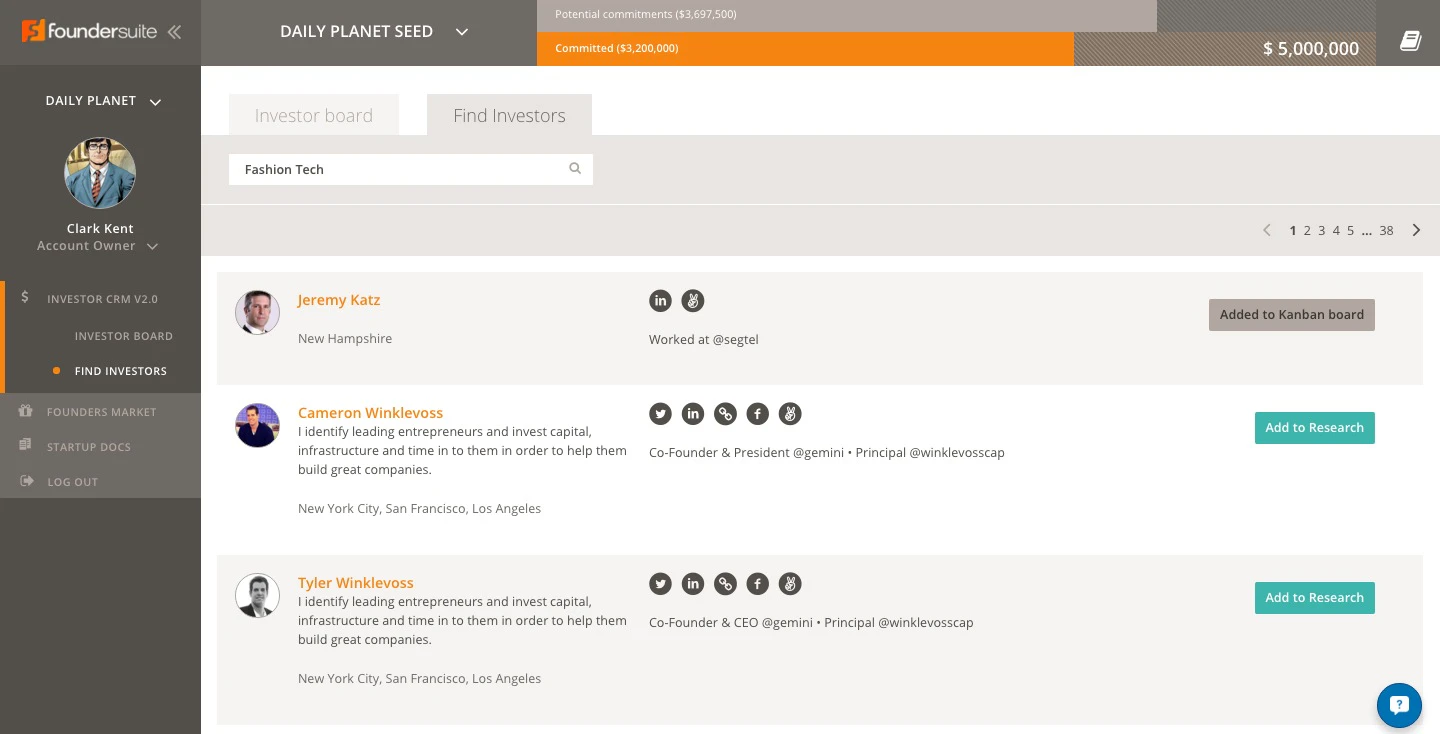Viewport: 1440px width, 734px height.
Task: Open Cameron Winklevoss's Facebook icon
Action: tap(757, 413)
